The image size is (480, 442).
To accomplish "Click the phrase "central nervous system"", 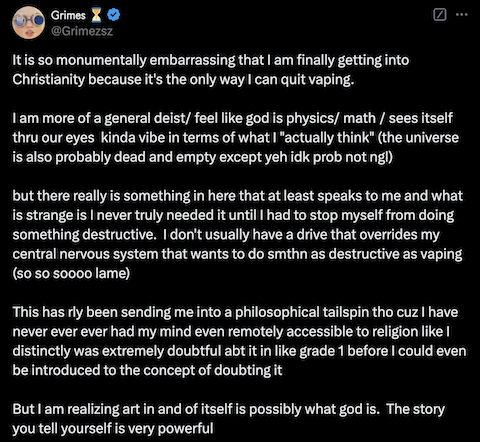I will (x=85, y=254).
